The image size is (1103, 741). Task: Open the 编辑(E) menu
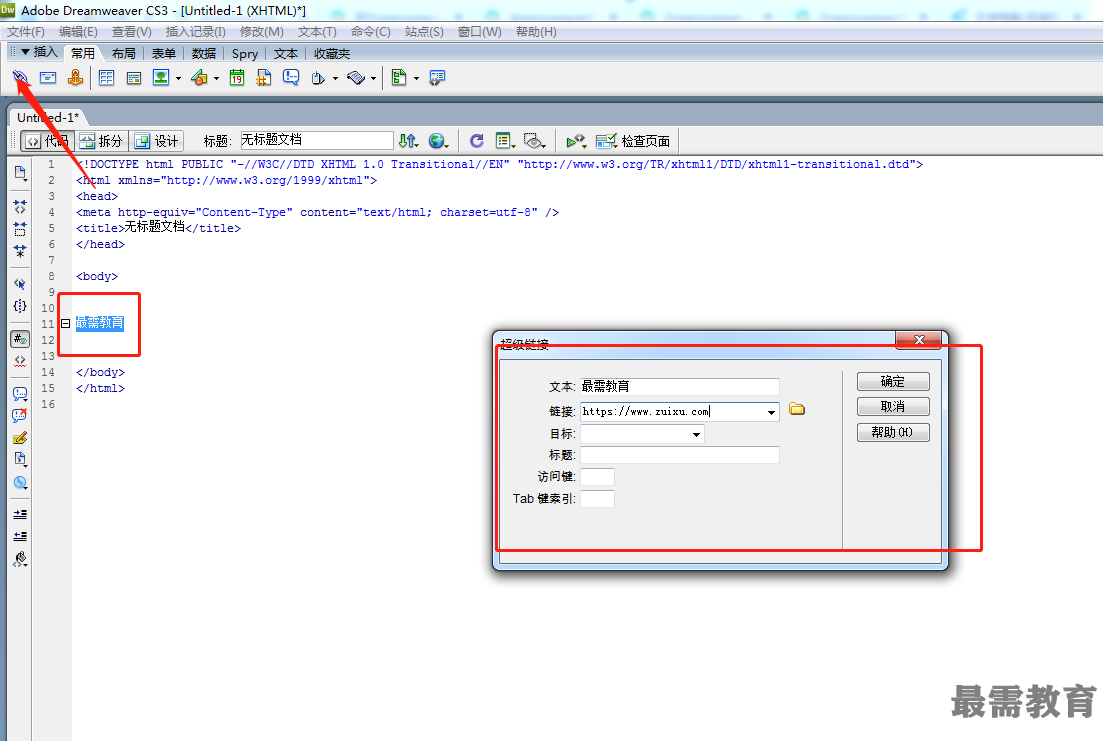(78, 32)
